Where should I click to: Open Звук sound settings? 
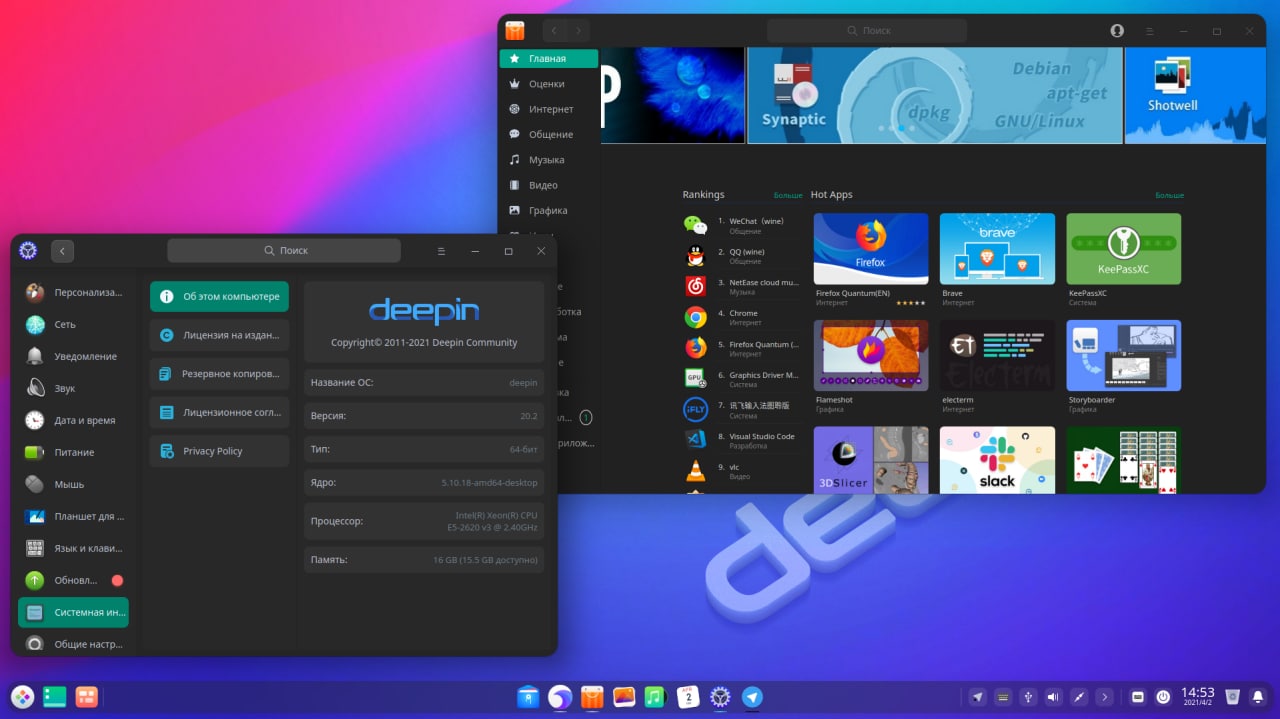[x=74, y=388]
